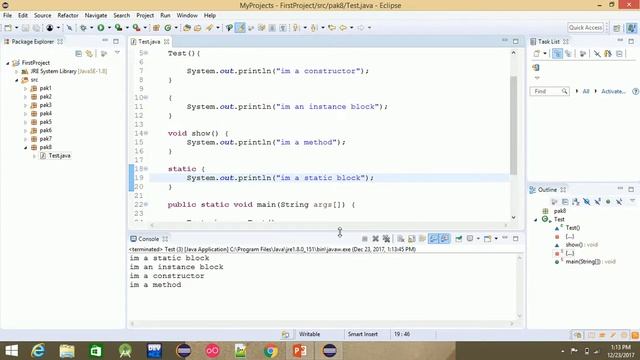The image size is (640, 360).
Task: Open Package Explorer View Menu dropdown
Action: point(117,53)
